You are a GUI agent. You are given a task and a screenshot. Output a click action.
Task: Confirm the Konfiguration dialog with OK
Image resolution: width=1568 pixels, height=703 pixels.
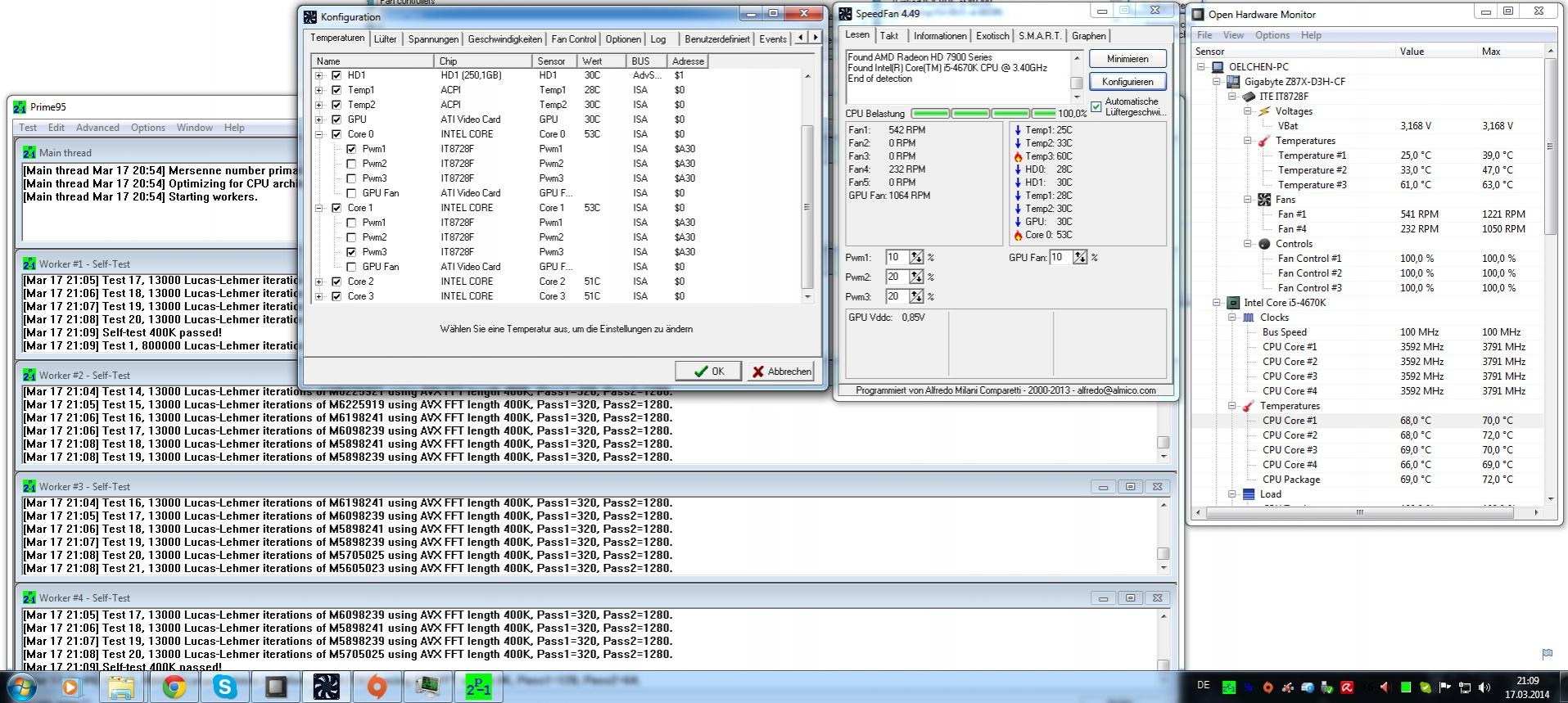tap(708, 371)
